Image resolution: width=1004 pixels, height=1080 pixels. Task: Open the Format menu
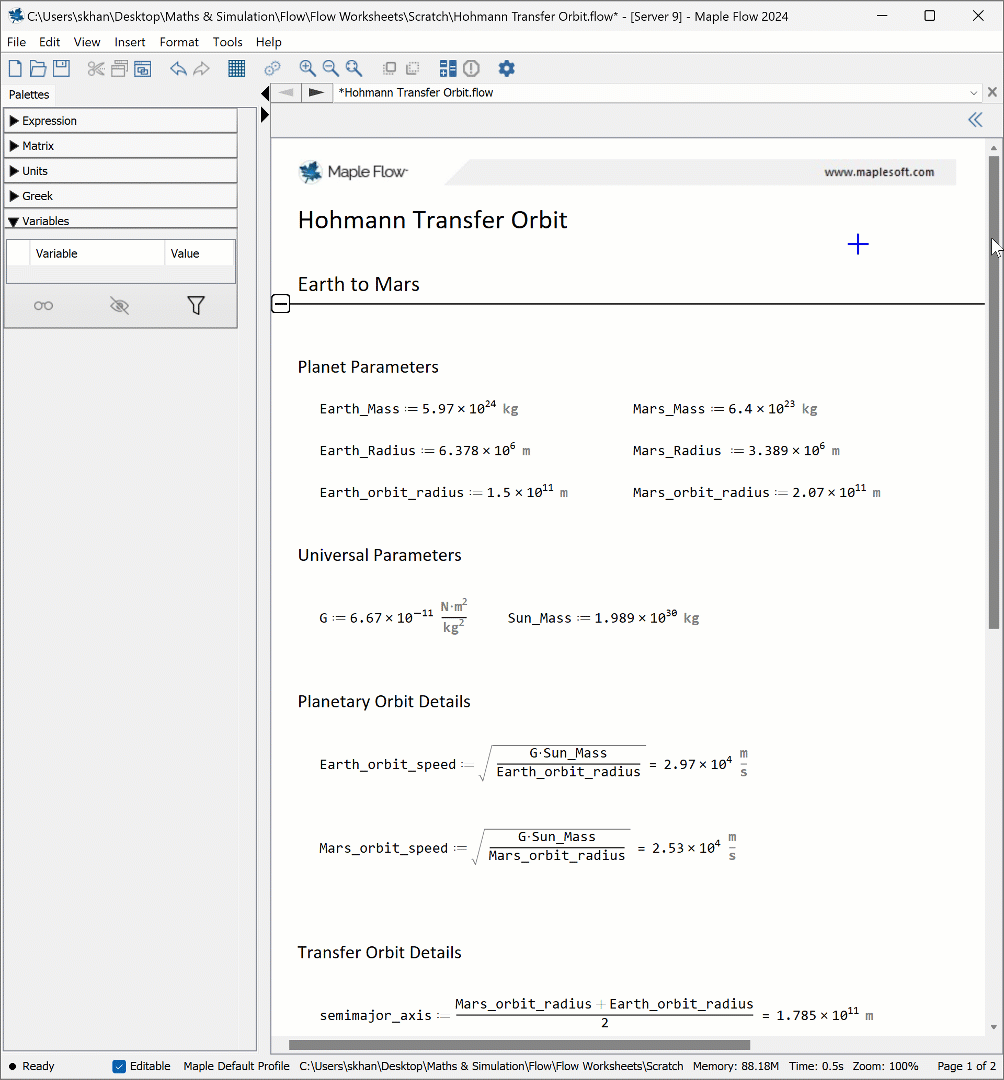click(x=179, y=42)
